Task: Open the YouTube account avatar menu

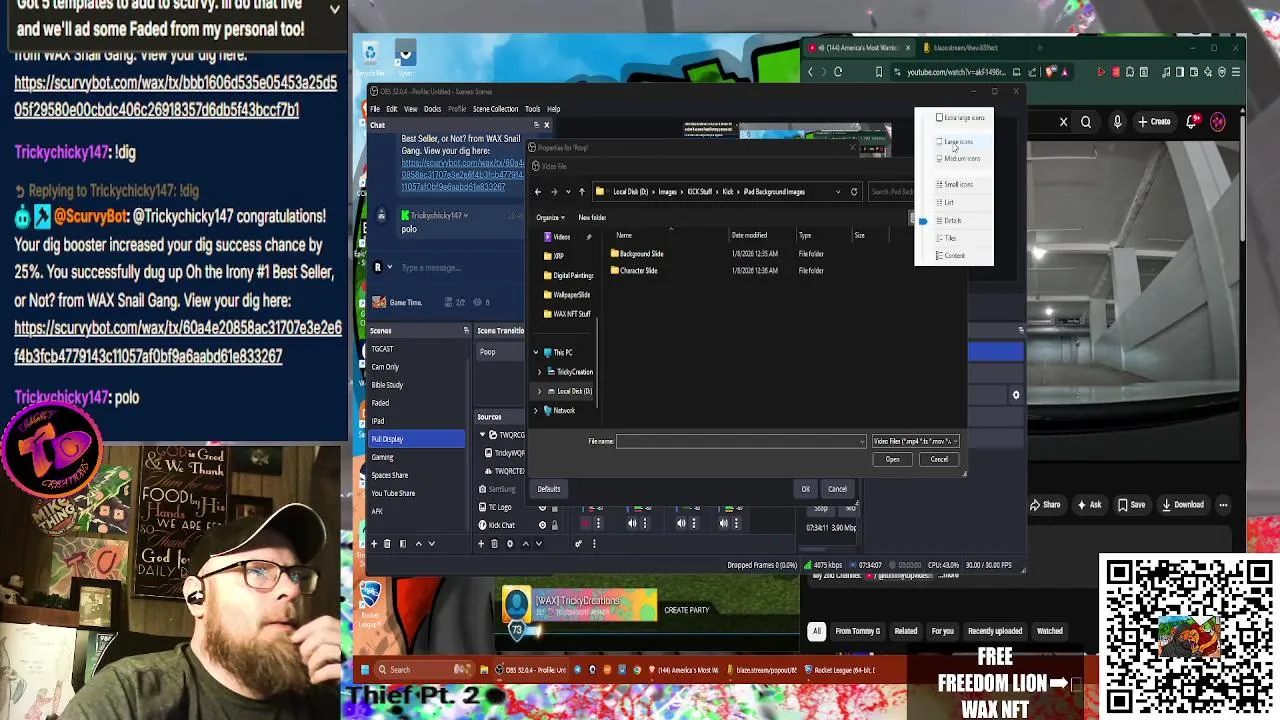Action: tap(1218, 122)
